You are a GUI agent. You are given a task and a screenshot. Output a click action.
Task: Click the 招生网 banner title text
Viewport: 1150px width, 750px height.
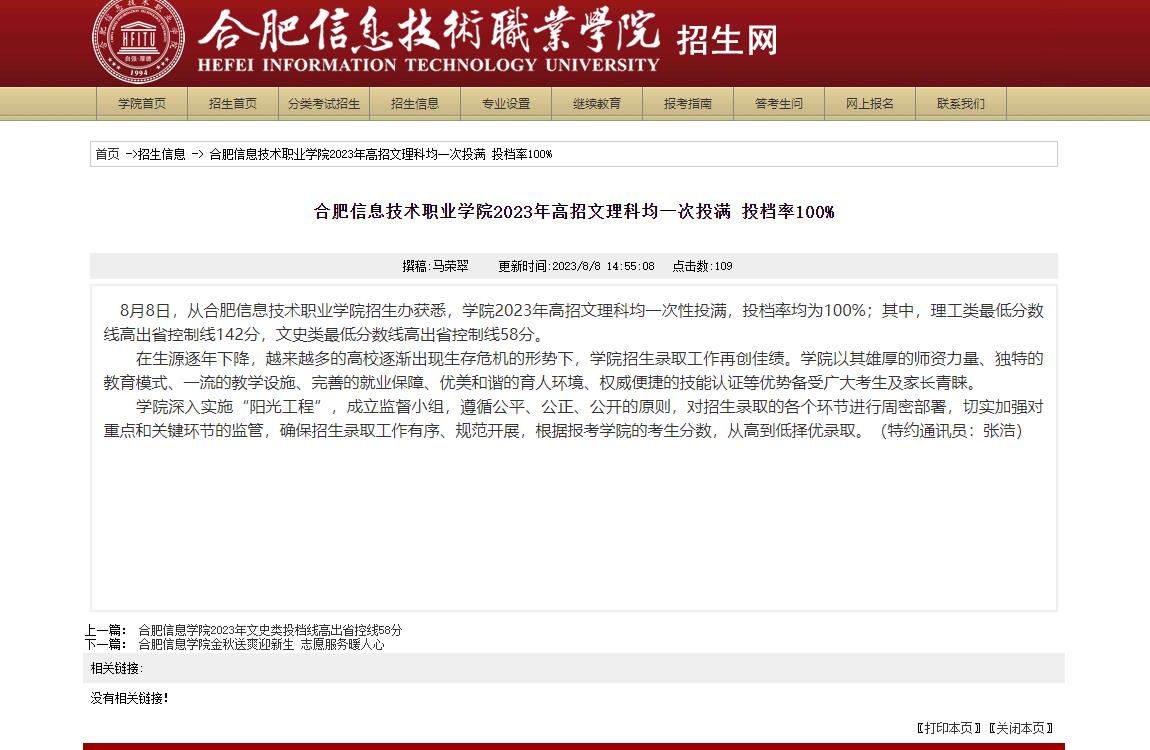coord(727,40)
